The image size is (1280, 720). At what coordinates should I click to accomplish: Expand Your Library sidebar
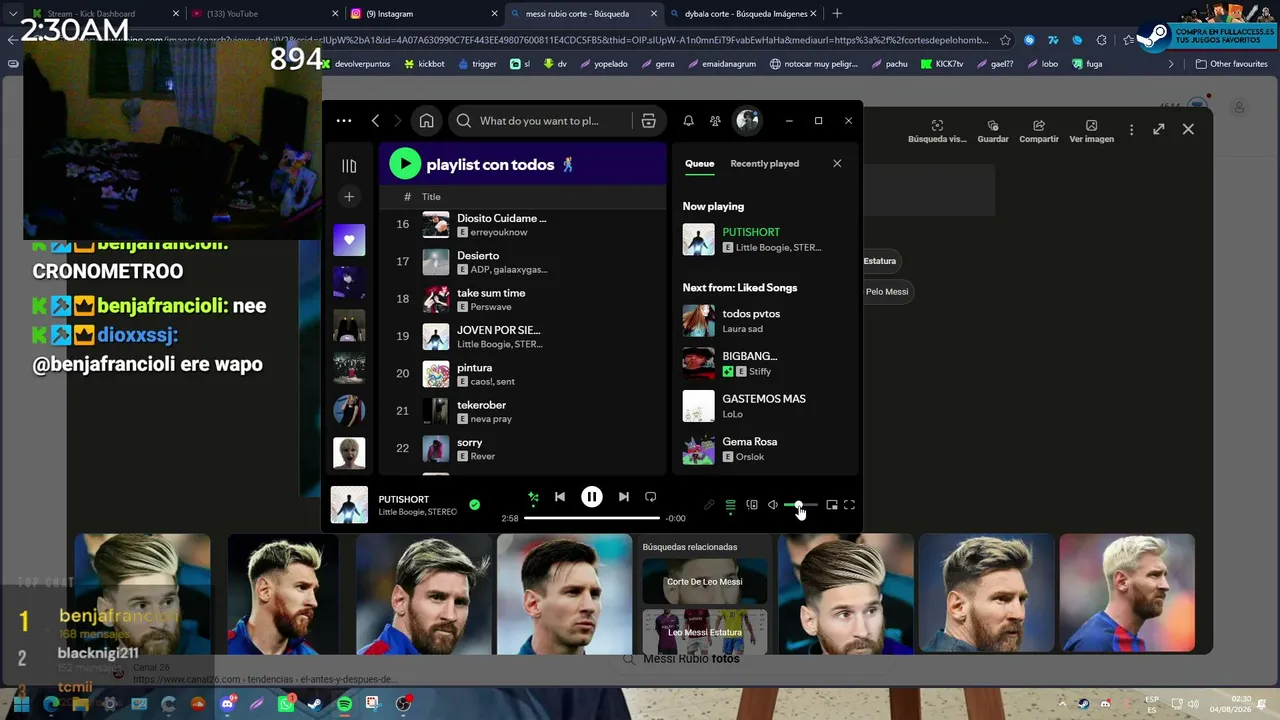[349, 166]
